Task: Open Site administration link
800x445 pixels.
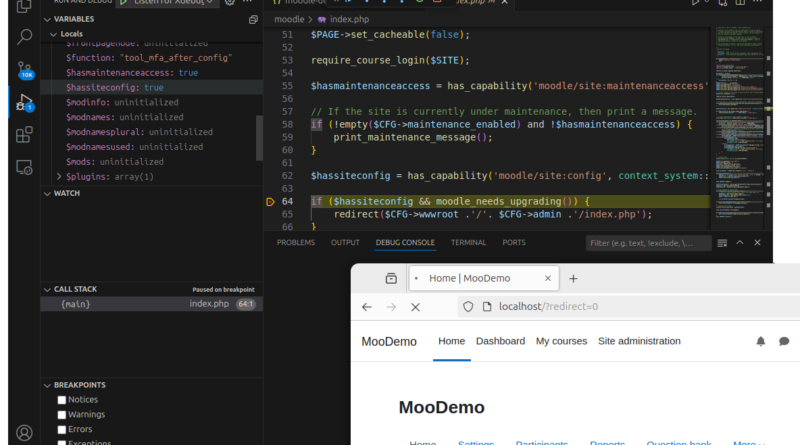Action: click(x=639, y=341)
